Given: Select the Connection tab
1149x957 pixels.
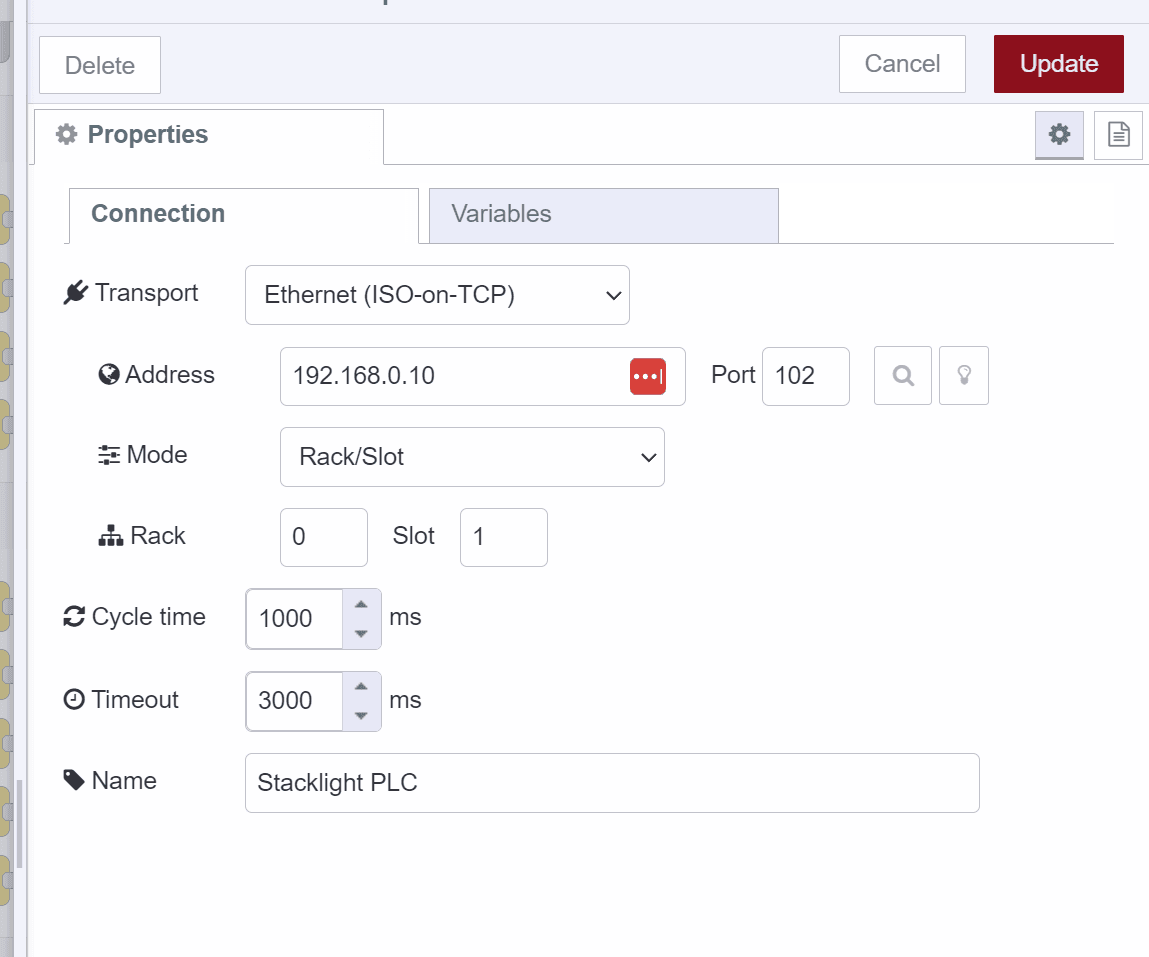Looking at the screenshot, I should click(158, 213).
